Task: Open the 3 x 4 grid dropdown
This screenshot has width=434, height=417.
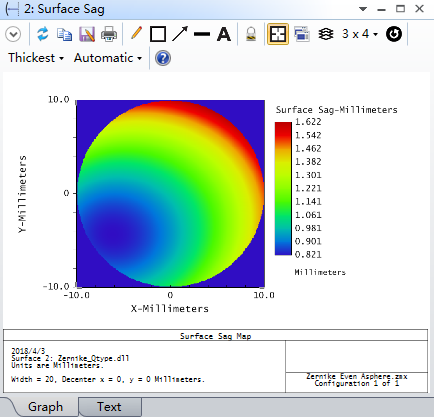Action: tap(360, 34)
